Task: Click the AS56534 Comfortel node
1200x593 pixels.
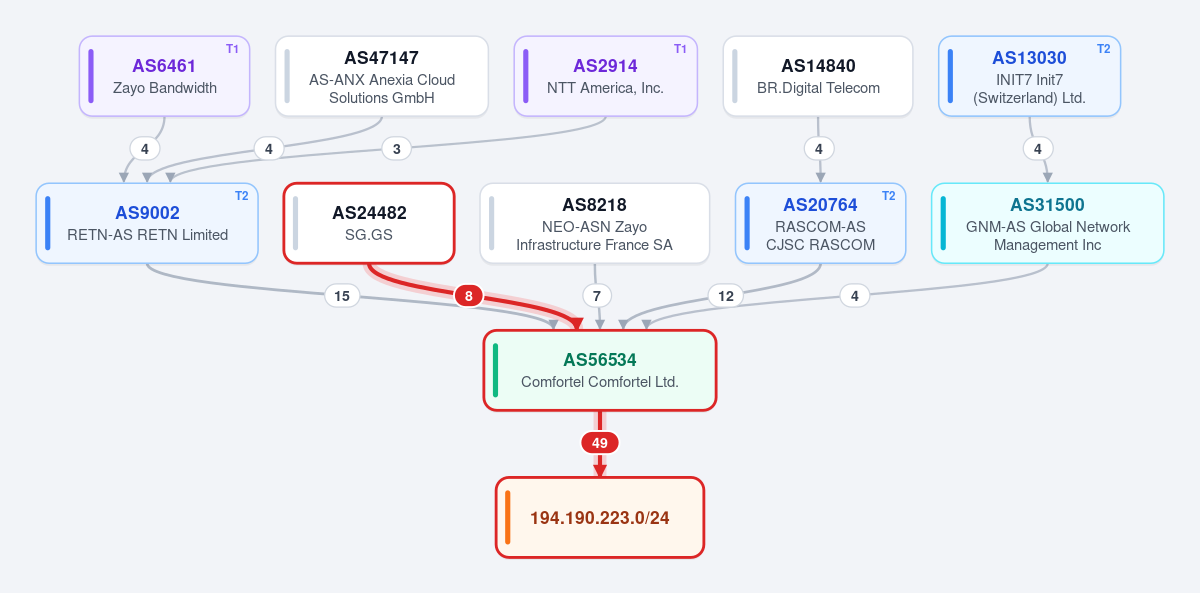Action: coord(600,370)
